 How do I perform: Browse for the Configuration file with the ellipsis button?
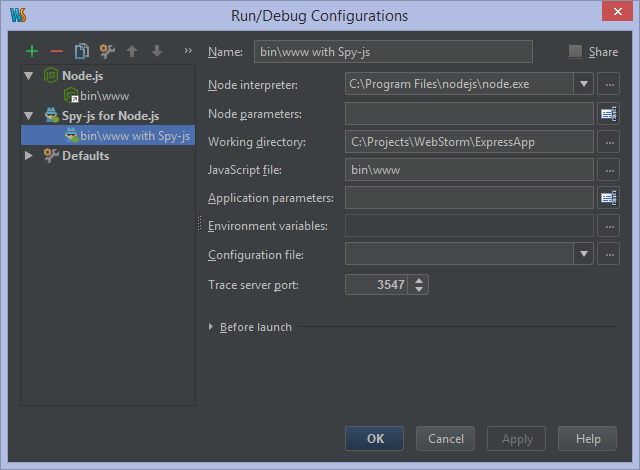coord(609,254)
